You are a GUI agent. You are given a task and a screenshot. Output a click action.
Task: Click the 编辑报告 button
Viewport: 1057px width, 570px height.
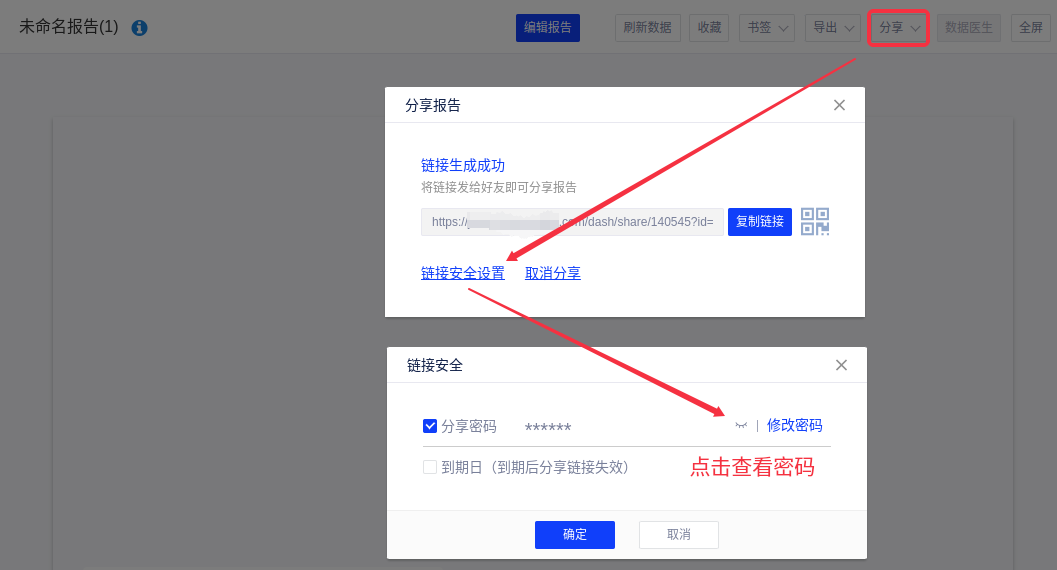click(x=548, y=28)
